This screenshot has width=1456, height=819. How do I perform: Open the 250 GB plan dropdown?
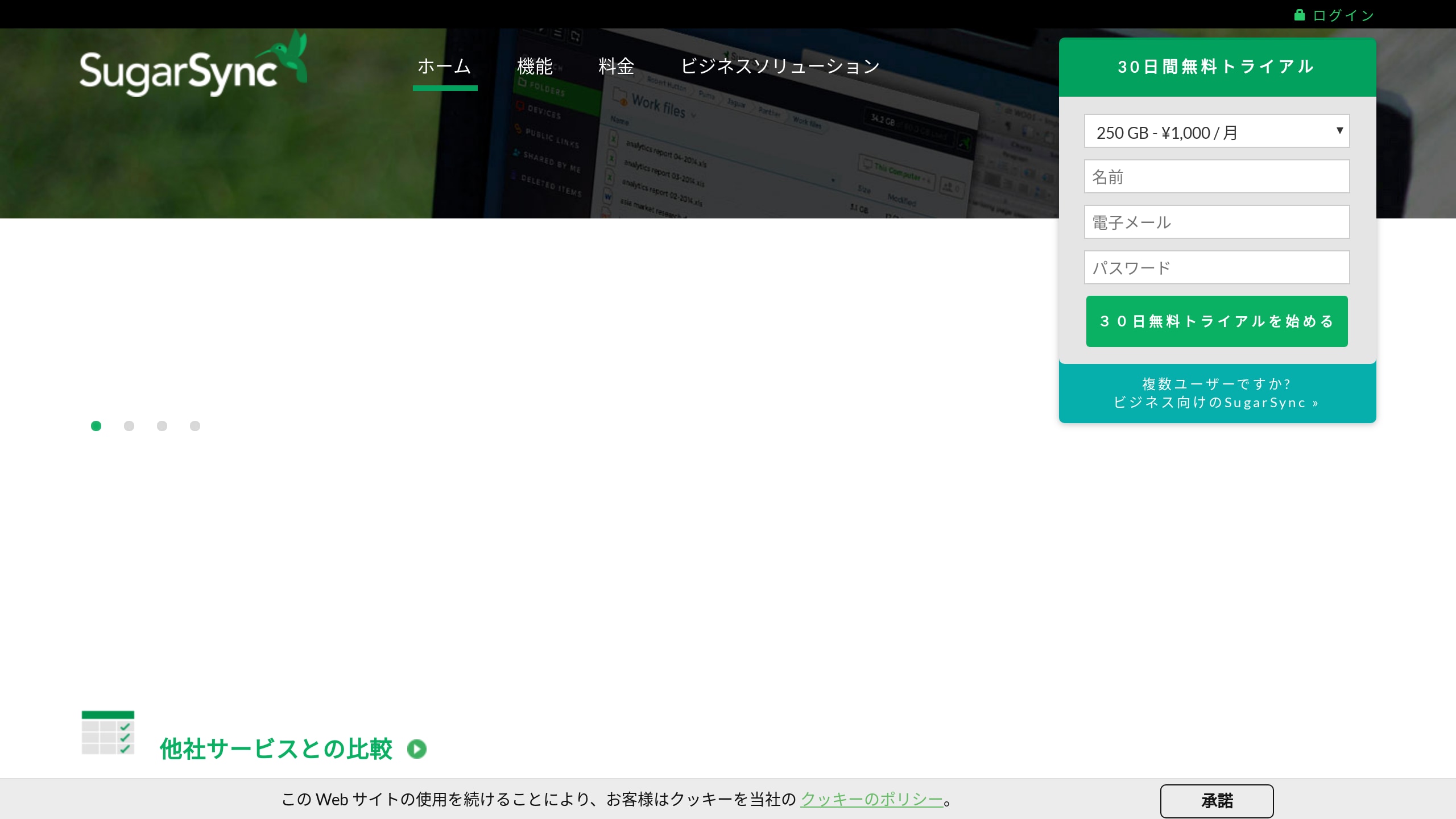point(1217,131)
